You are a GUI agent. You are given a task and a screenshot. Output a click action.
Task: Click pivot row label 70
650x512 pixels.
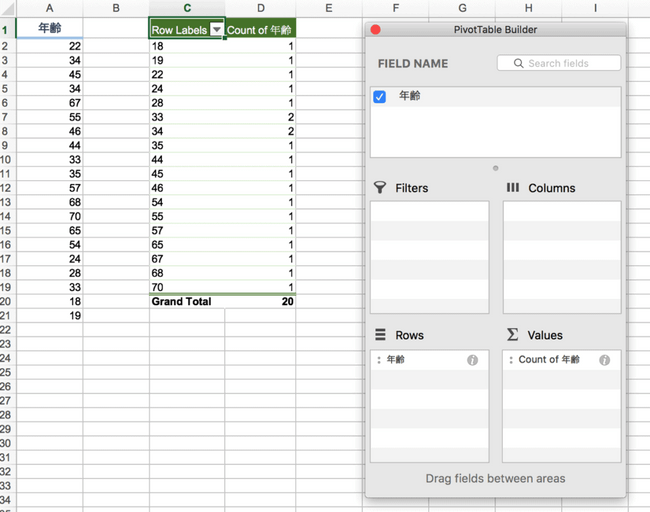pyautogui.click(x=187, y=287)
